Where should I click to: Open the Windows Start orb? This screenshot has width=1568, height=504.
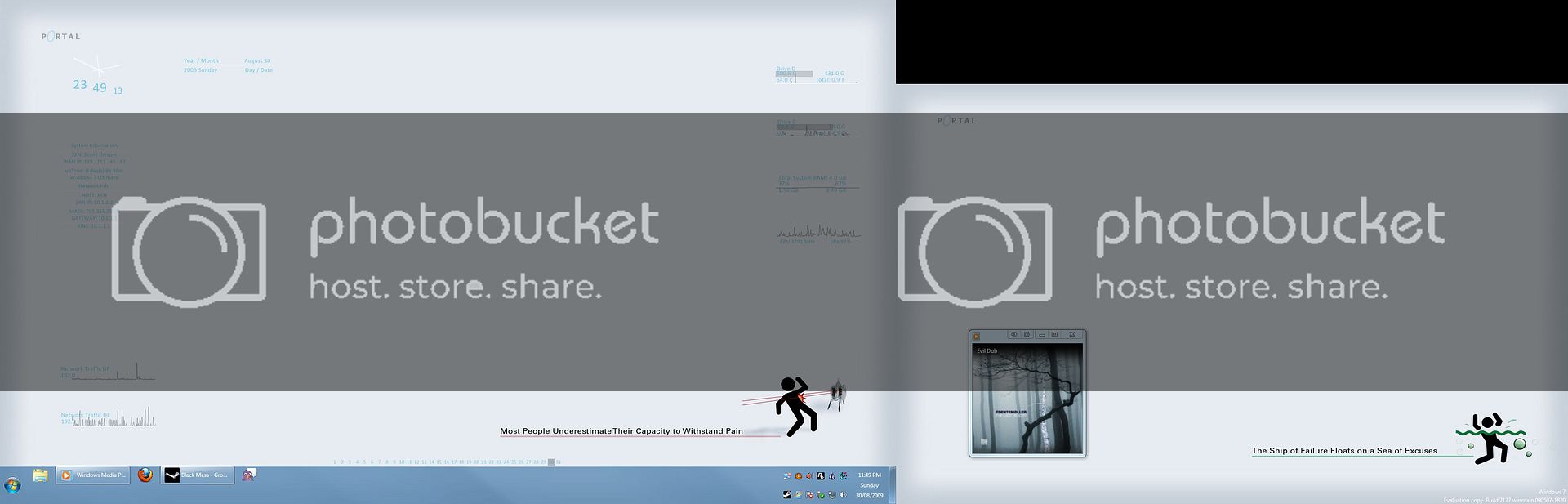tap(13, 486)
